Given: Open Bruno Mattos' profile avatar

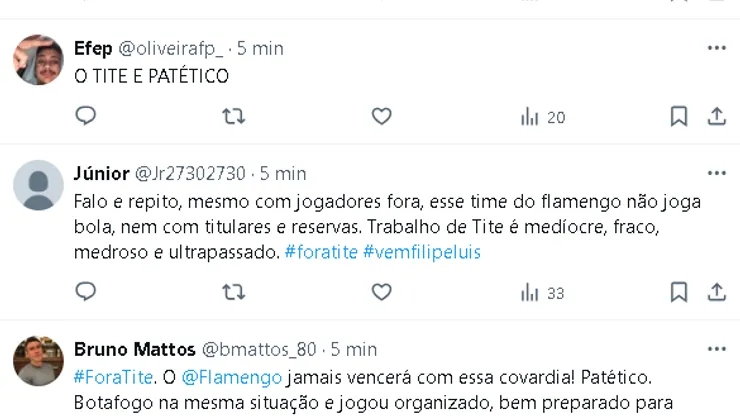Looking at the screenshot, I should pos(39,361).
